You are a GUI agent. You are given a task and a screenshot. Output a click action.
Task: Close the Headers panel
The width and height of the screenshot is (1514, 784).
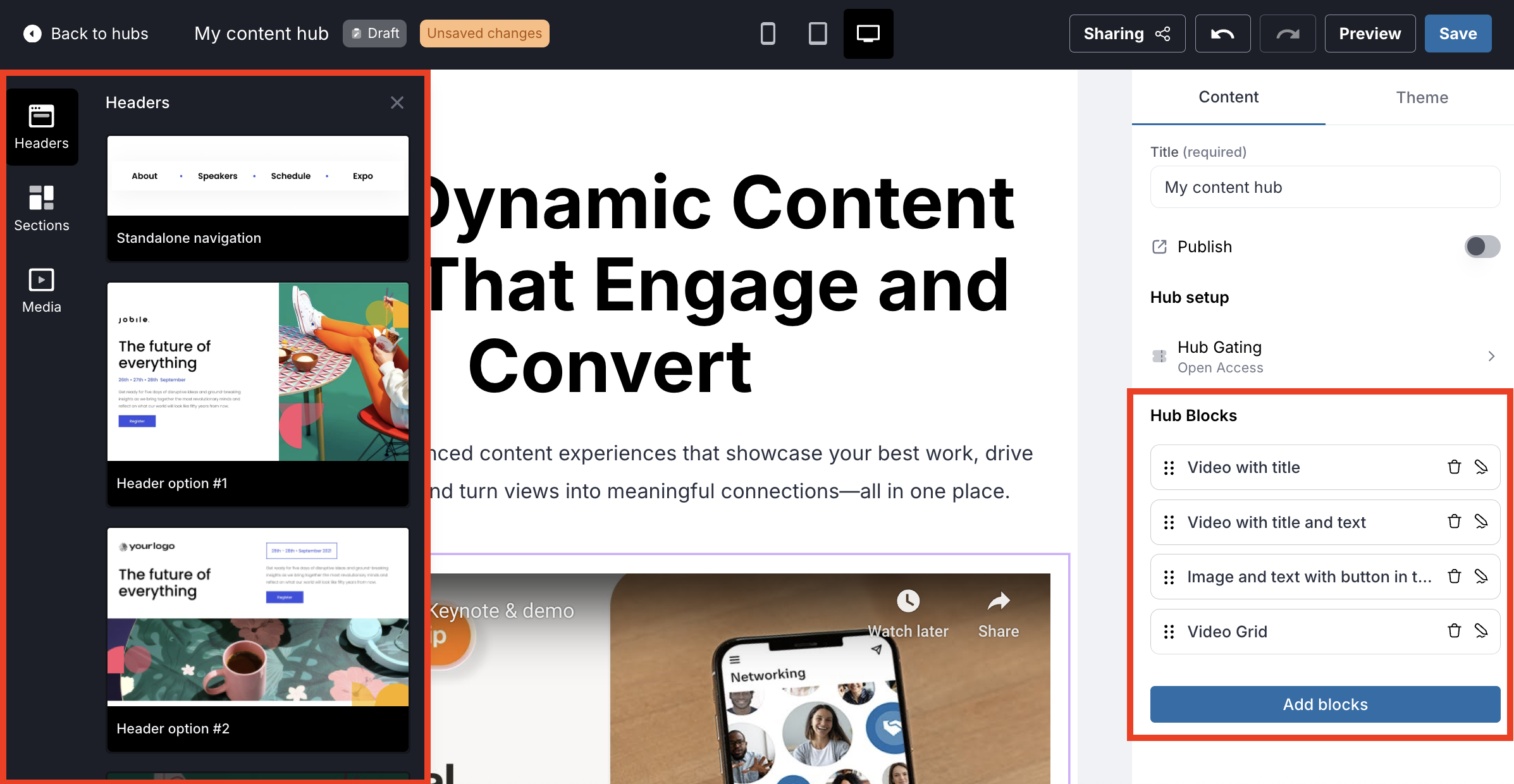click(397, 102)
